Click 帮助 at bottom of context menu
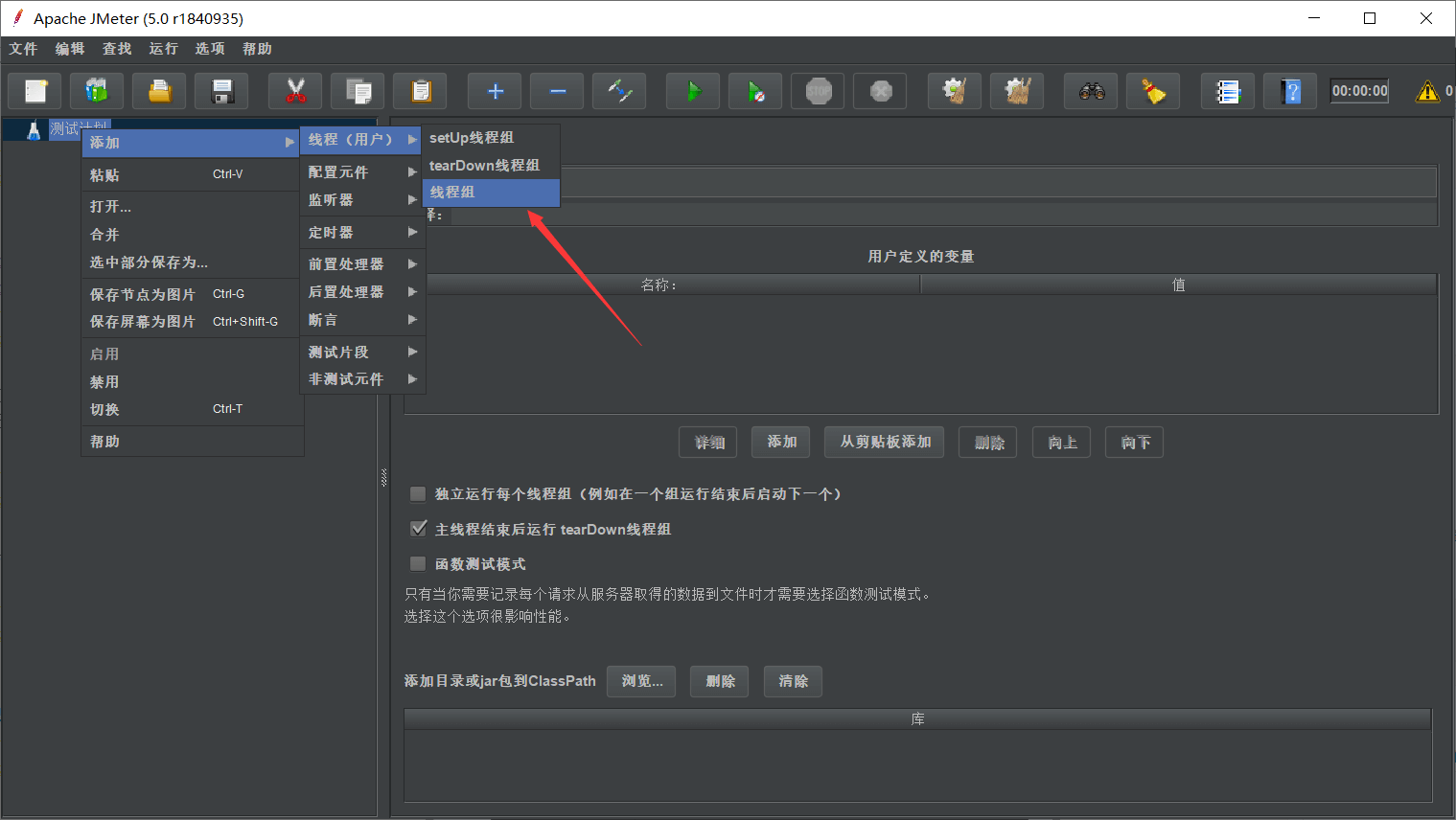This screenshot has height=820, width=1456. (x=192, y=442)
